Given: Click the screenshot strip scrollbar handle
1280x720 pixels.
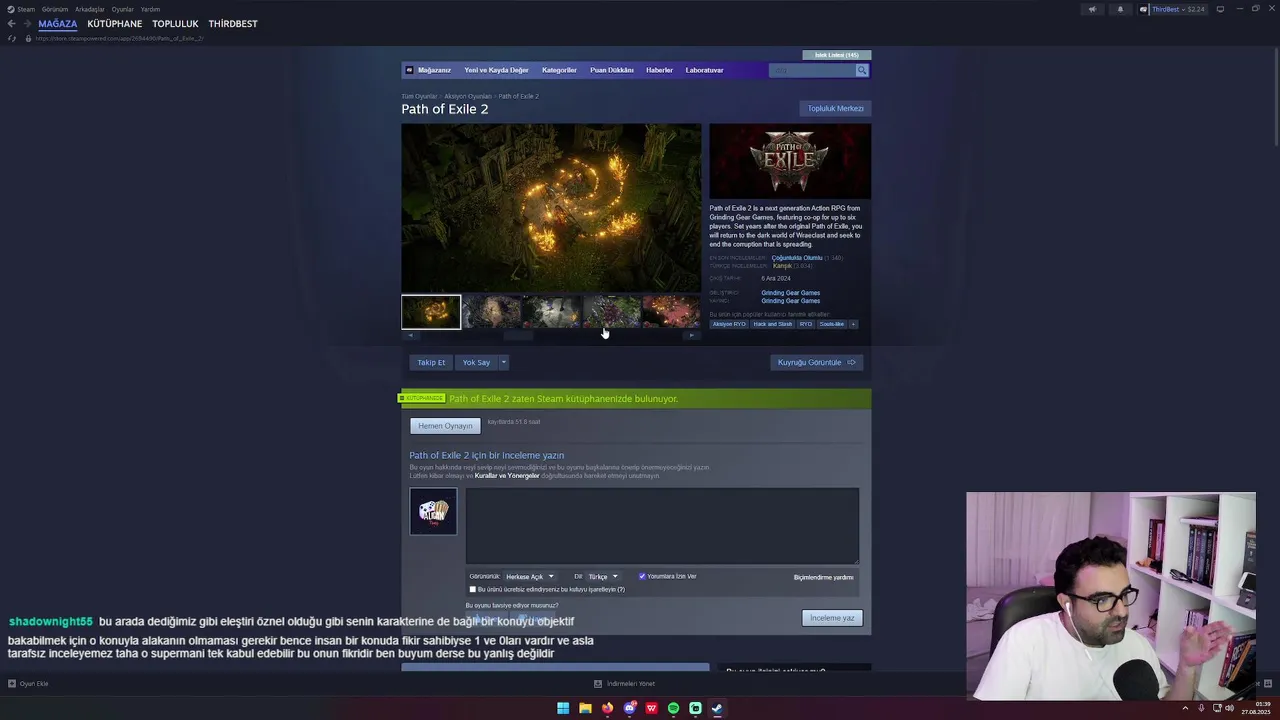Looking at the screenshot, I should point(518,335).
